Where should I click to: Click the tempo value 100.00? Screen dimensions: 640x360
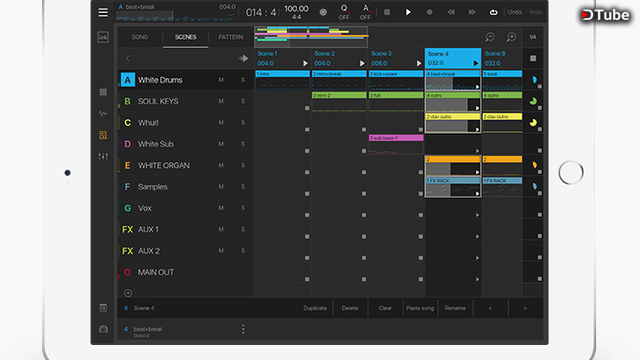click(x=296, y=9)
